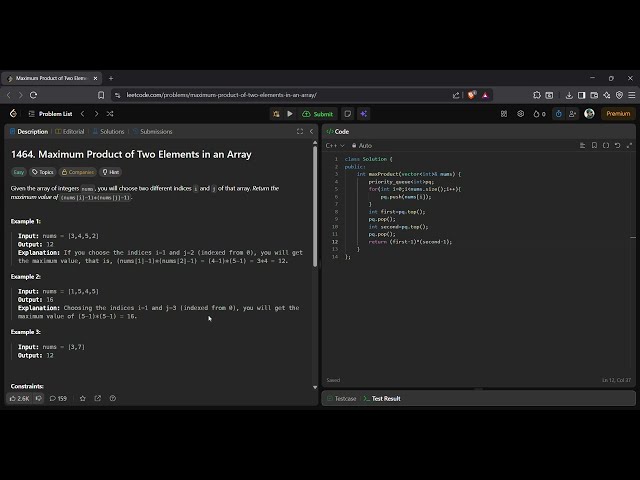Click the Code panel header tab

pos(338,131)
